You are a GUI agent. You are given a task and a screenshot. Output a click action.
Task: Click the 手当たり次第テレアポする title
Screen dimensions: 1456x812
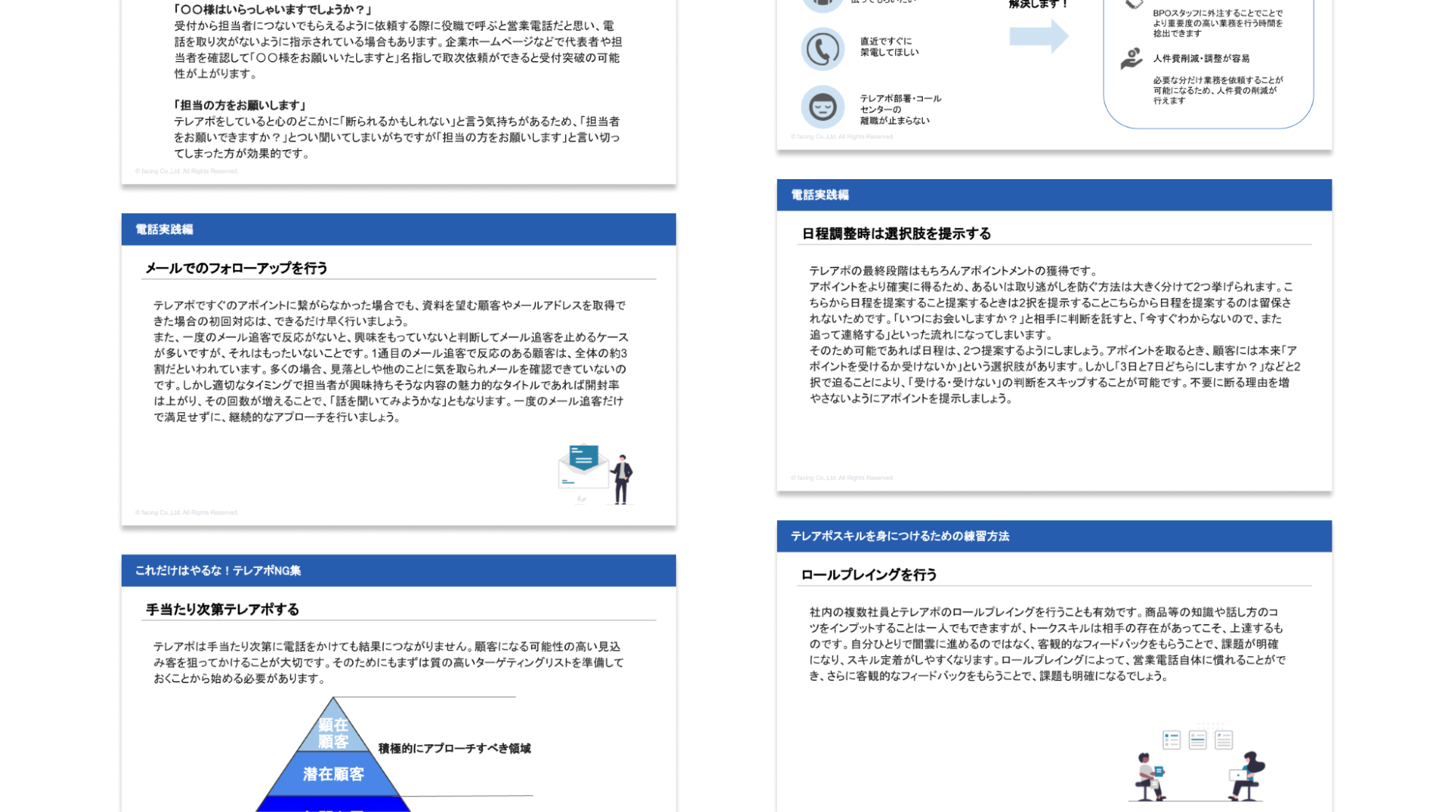point(222,610)
